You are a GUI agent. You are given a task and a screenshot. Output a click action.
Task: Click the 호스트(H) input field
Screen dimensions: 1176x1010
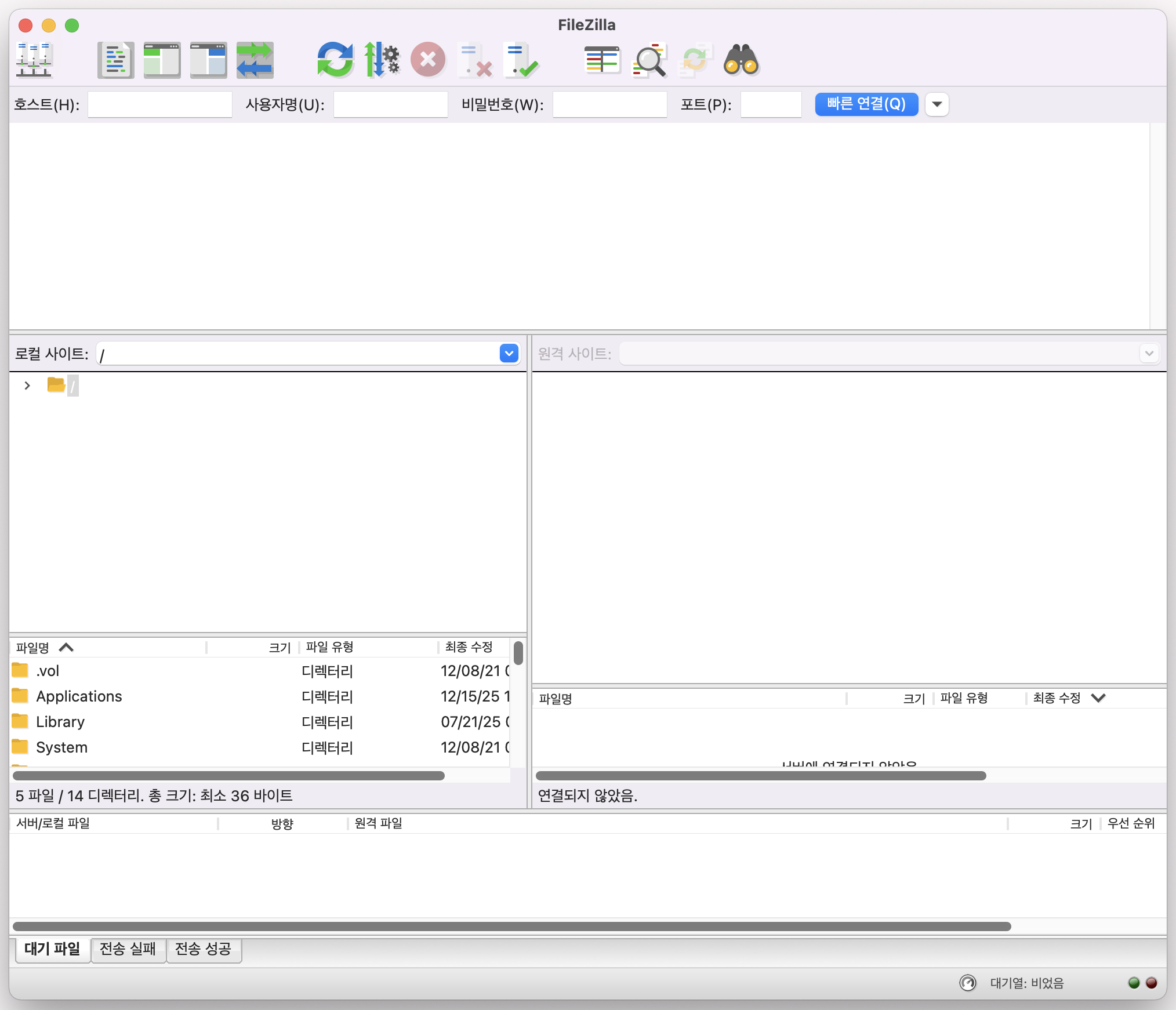(159, 105)
